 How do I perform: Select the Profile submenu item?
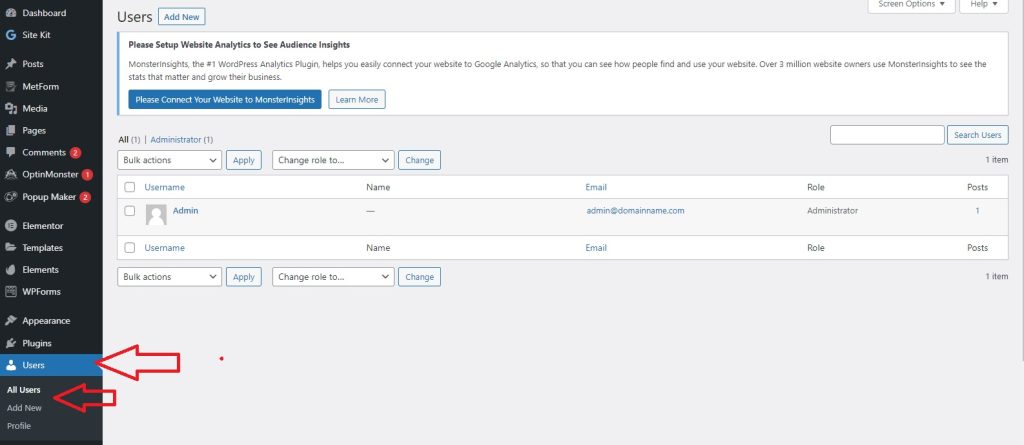pyautogui.click(x=19, y=426)
